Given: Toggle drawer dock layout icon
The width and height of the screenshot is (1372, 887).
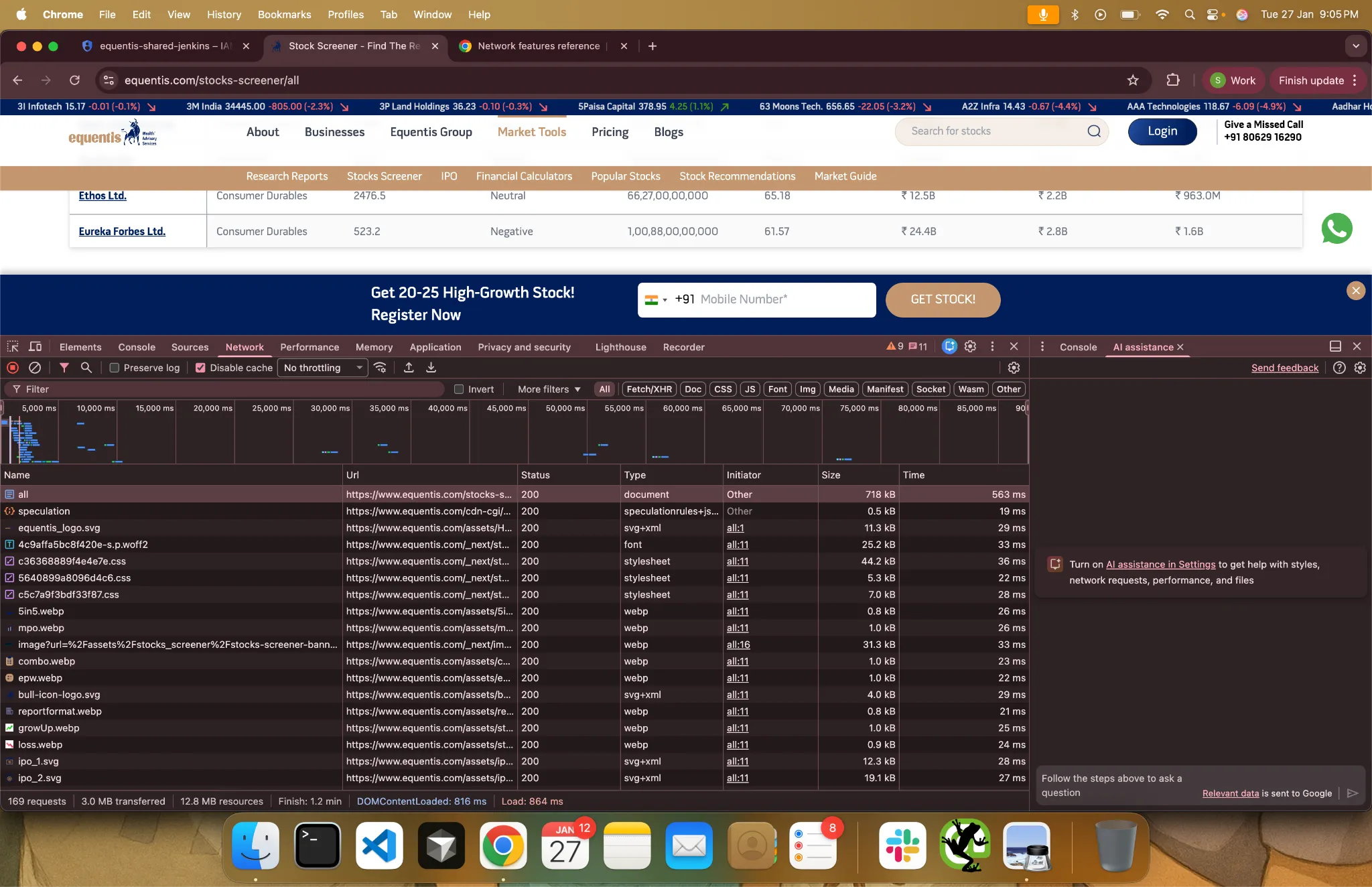Looking at the screenshot, I should click(1335, 346).
